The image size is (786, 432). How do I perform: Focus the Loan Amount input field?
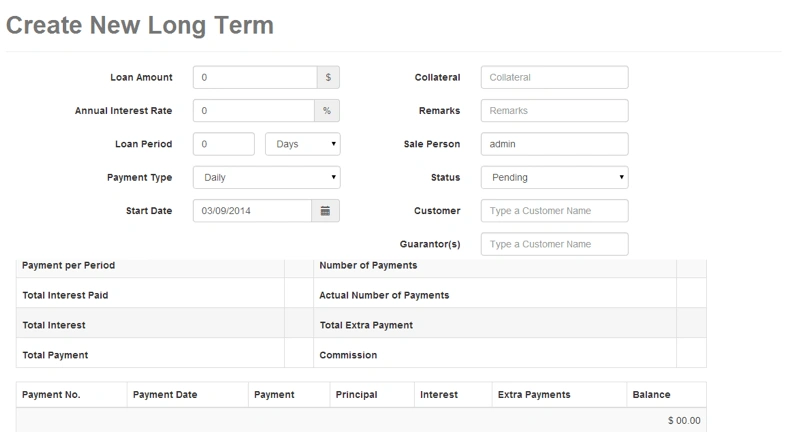(255, 77)
